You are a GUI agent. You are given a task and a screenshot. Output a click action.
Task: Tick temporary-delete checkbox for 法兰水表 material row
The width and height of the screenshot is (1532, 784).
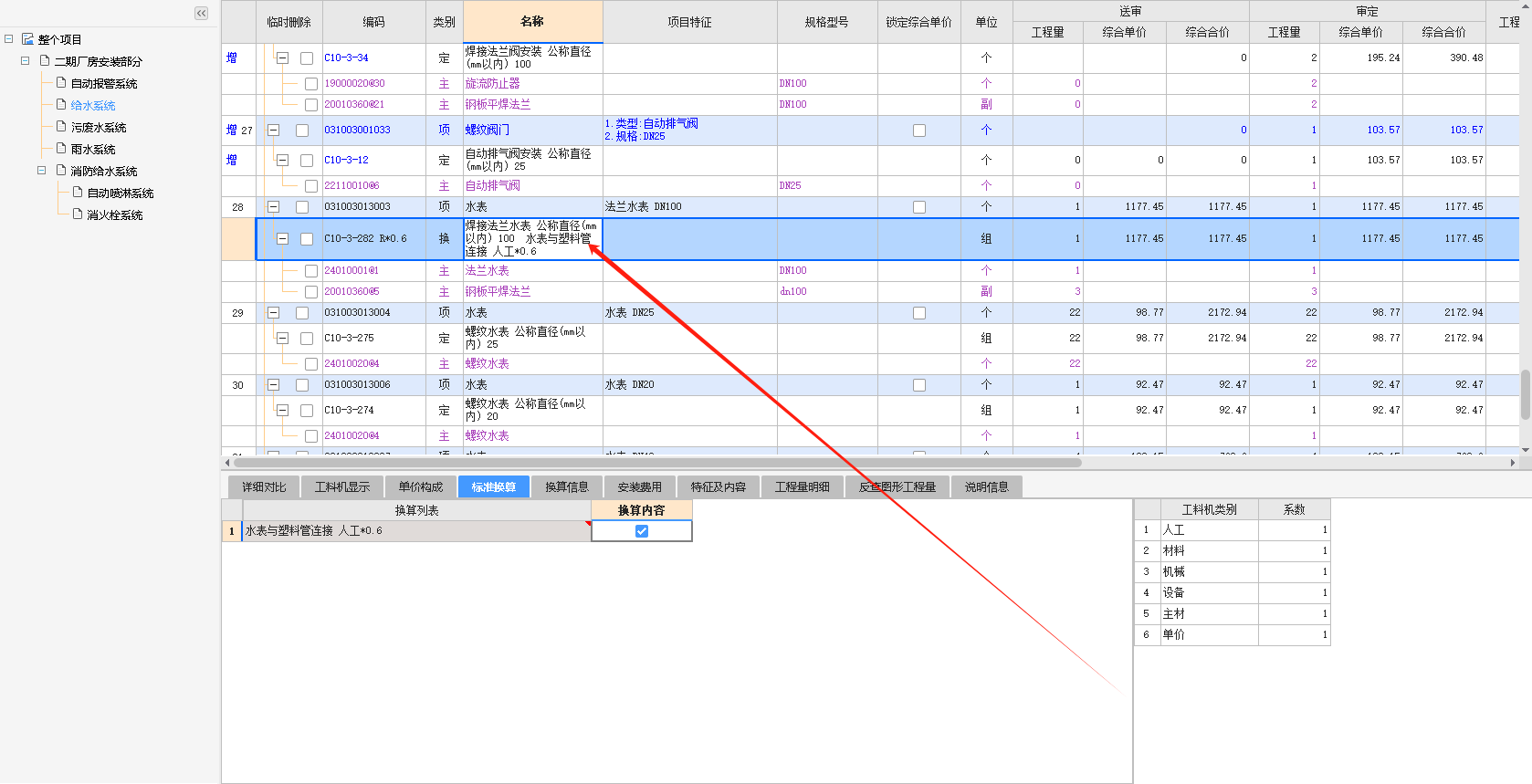311,271
